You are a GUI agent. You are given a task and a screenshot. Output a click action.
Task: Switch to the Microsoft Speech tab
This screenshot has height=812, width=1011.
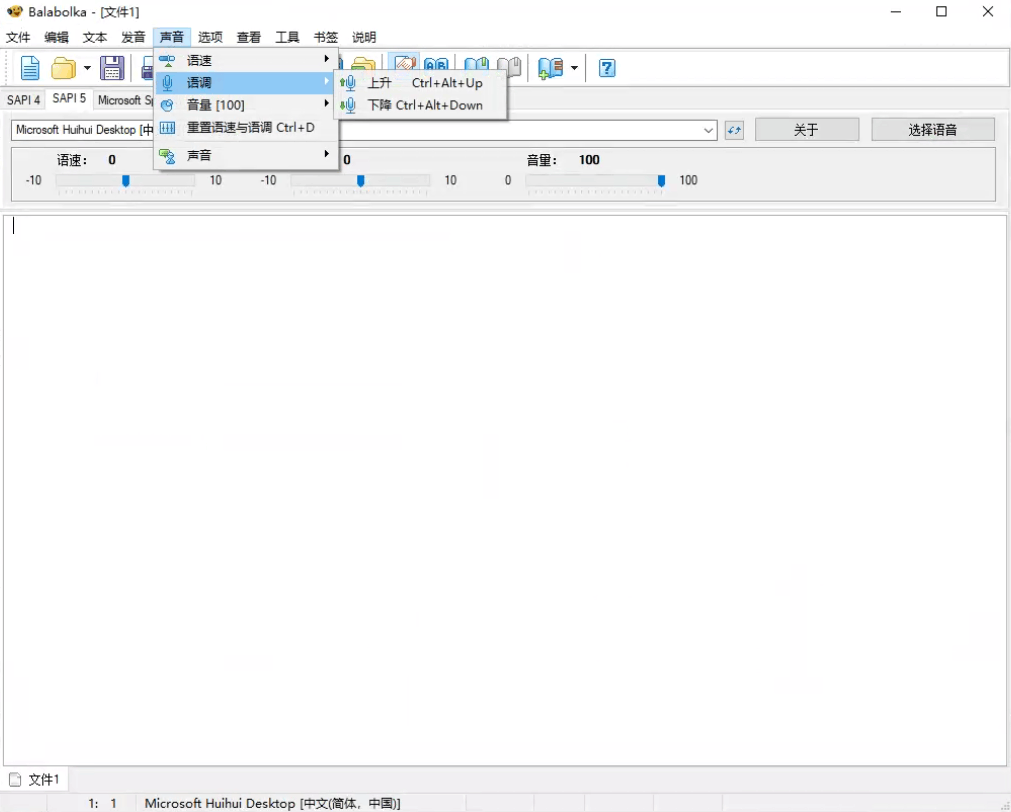(x=125, y=100)
